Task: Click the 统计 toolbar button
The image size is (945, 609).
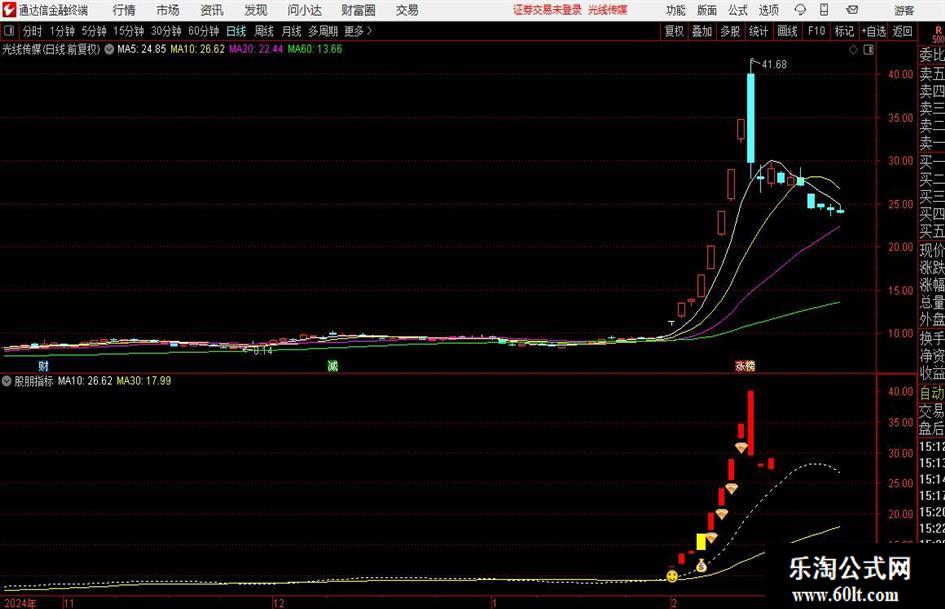Action: pos(759,31)
